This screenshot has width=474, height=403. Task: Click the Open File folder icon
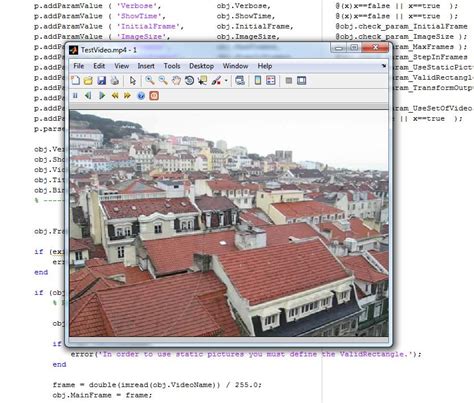(x=88, y=80)
